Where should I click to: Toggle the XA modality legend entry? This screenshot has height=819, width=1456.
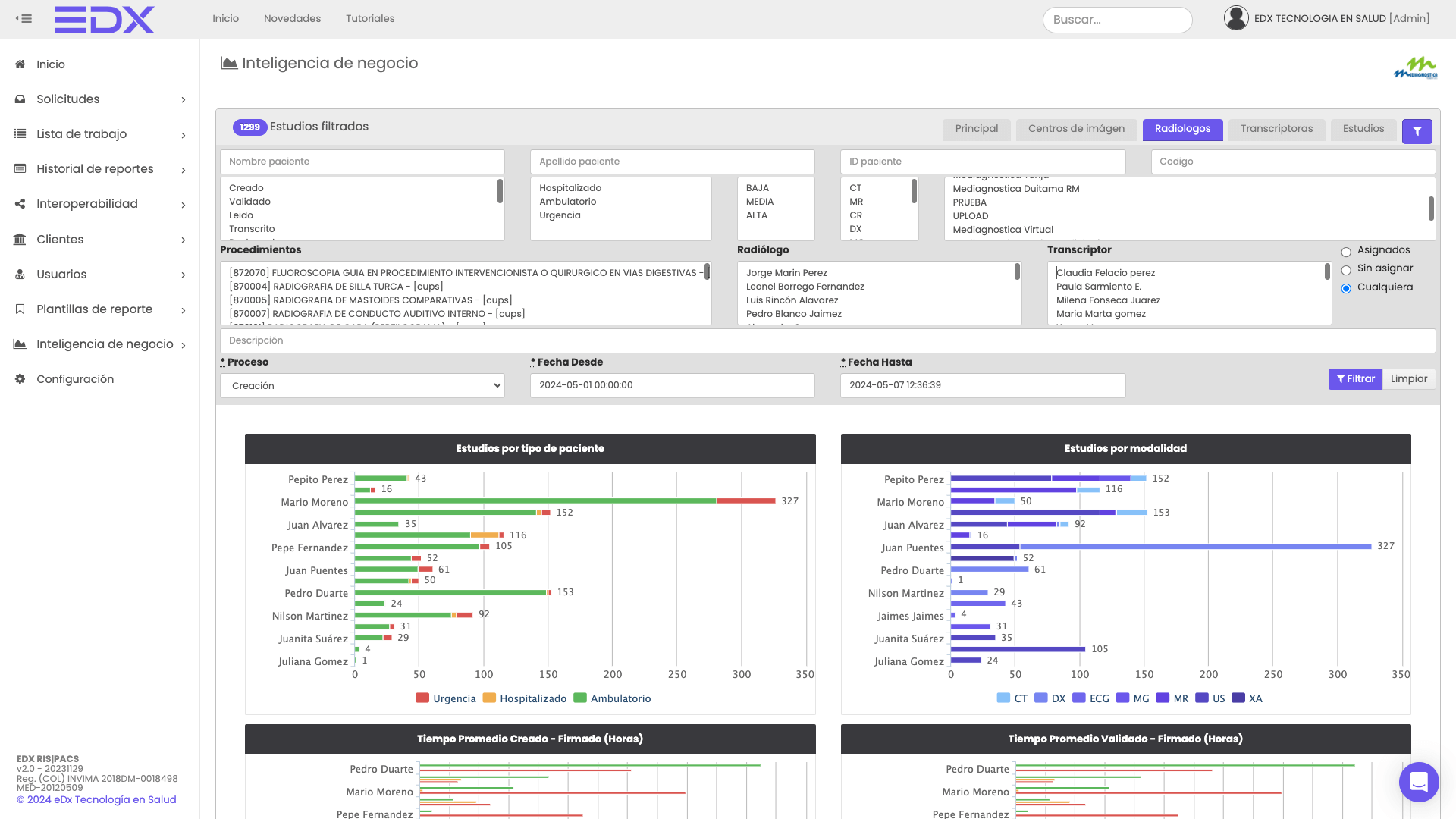[x=1247, y=698]
